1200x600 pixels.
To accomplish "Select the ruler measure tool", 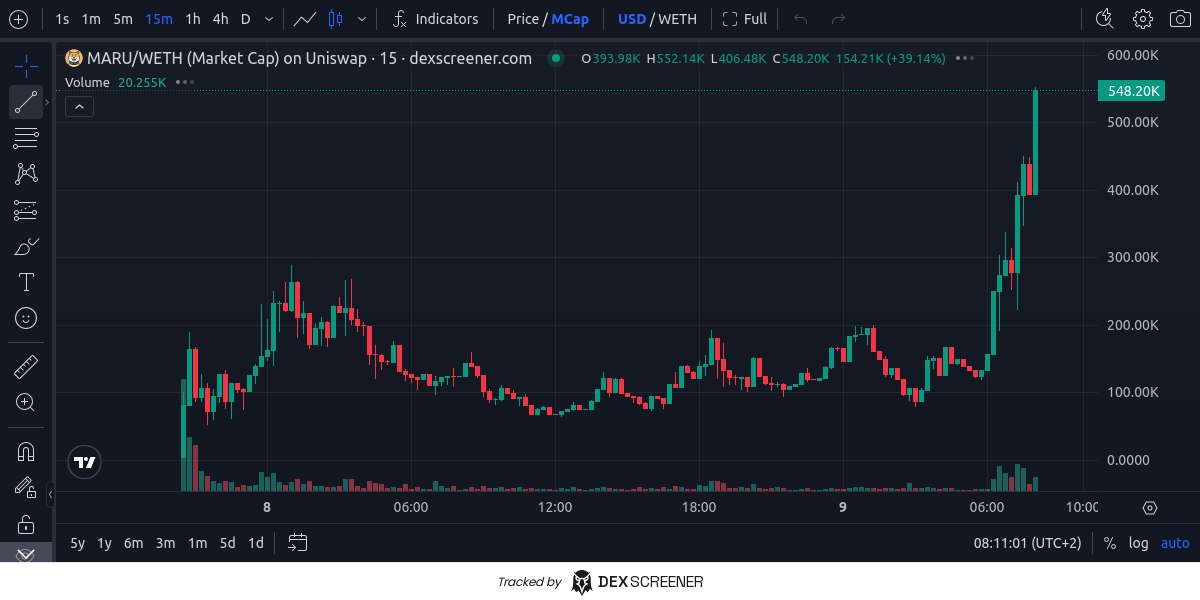I will 26,367.
